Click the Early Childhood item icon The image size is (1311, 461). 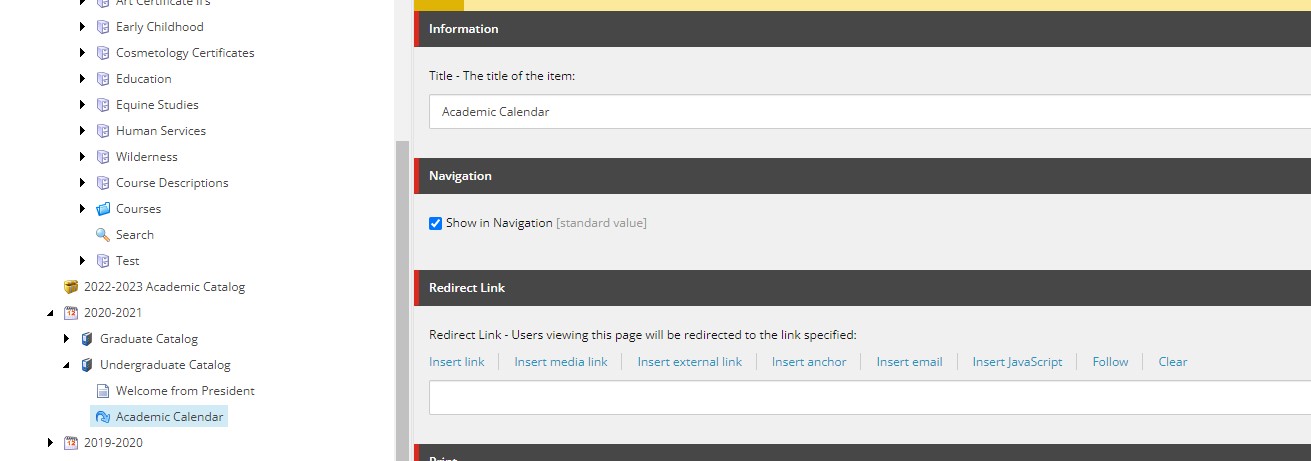tap(102, 27)
